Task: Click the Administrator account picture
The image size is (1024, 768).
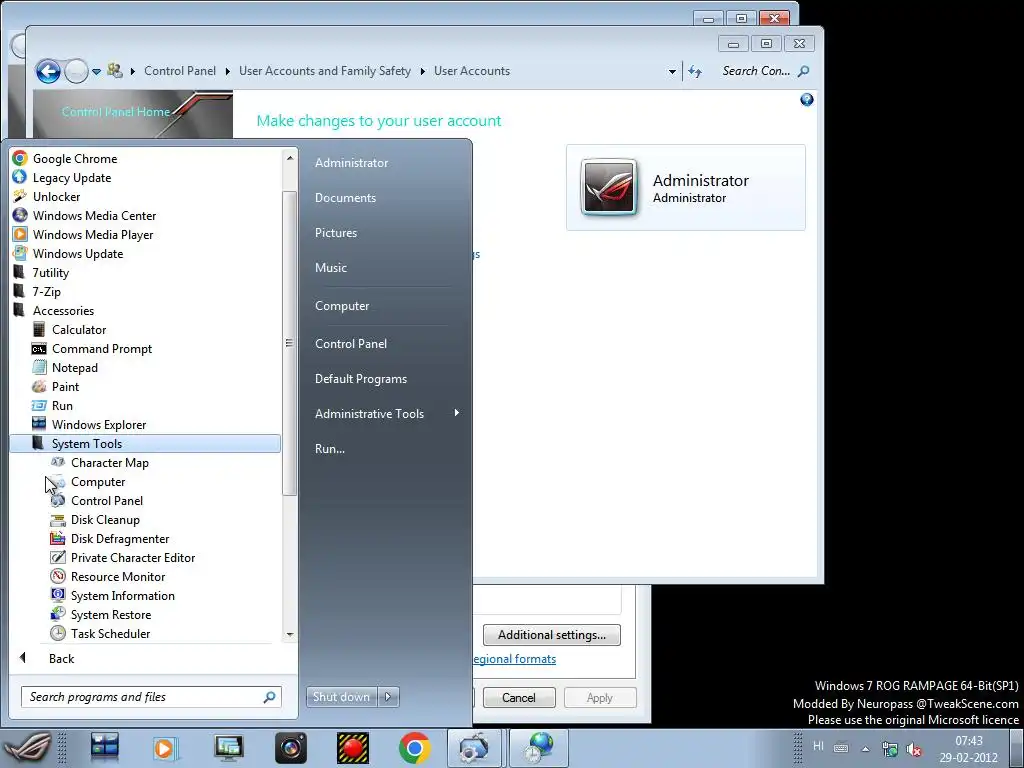Action: point(609,187)
